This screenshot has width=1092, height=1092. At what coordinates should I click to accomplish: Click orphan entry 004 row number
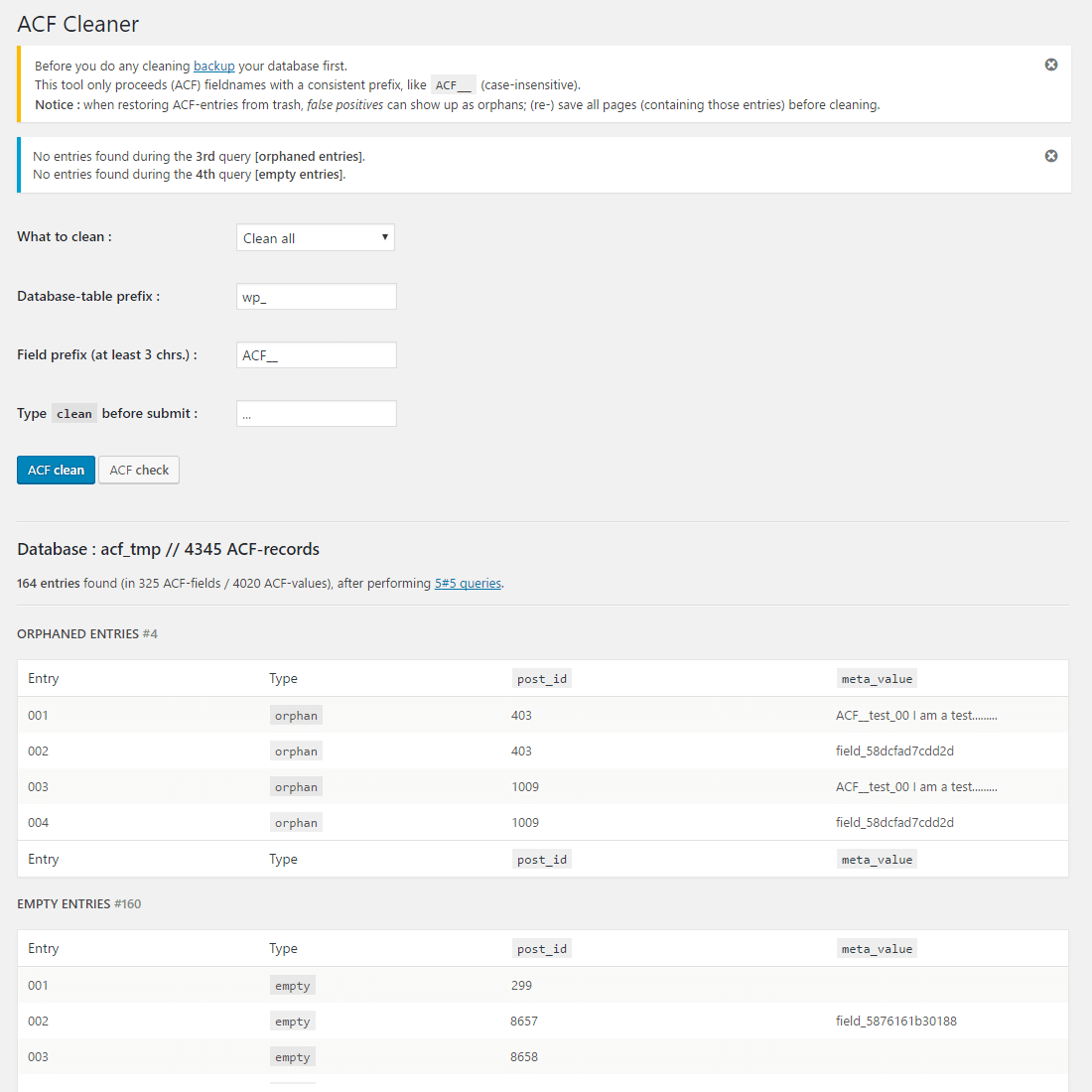coord(39,823)
